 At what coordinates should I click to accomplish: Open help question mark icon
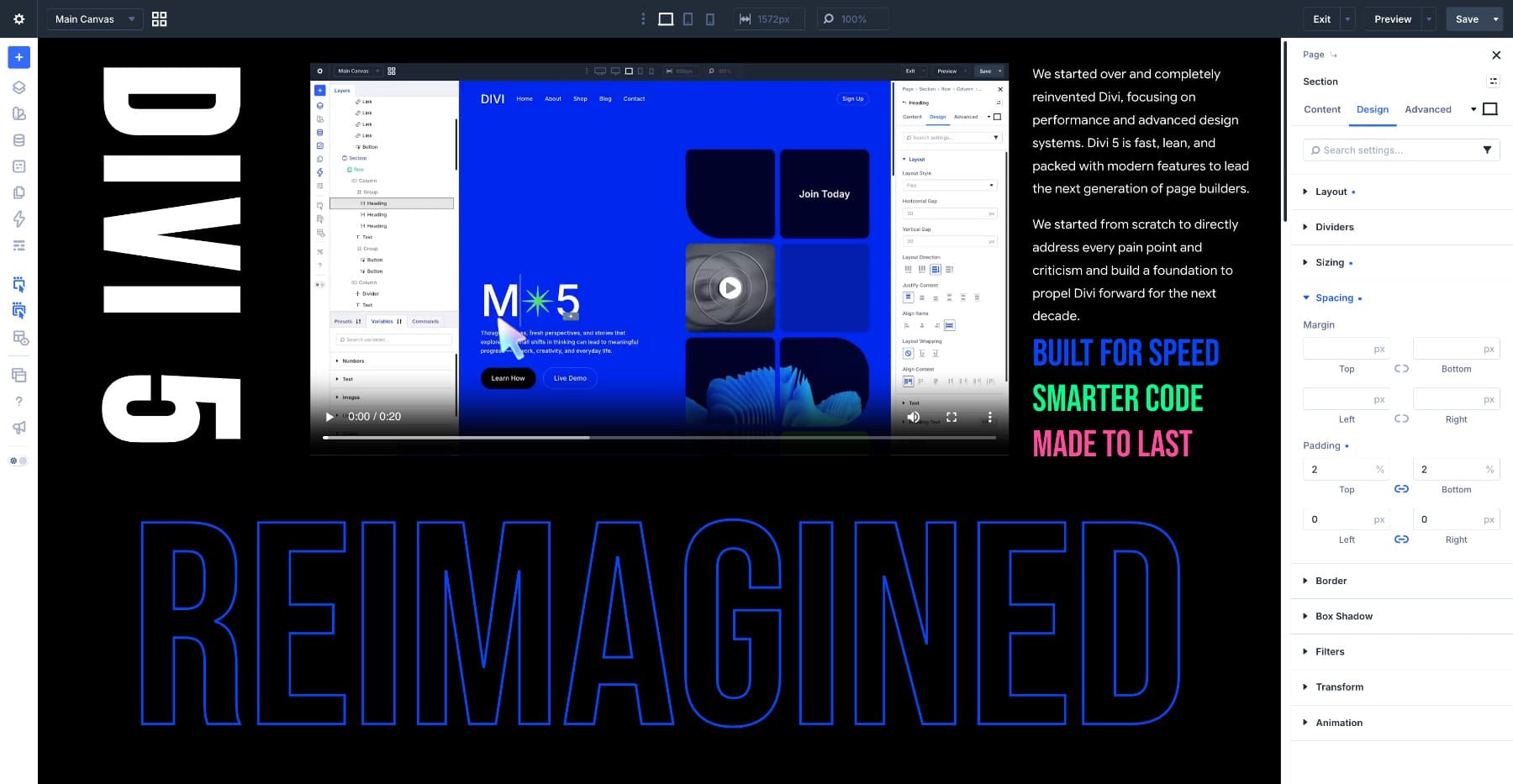pos(18,401)
